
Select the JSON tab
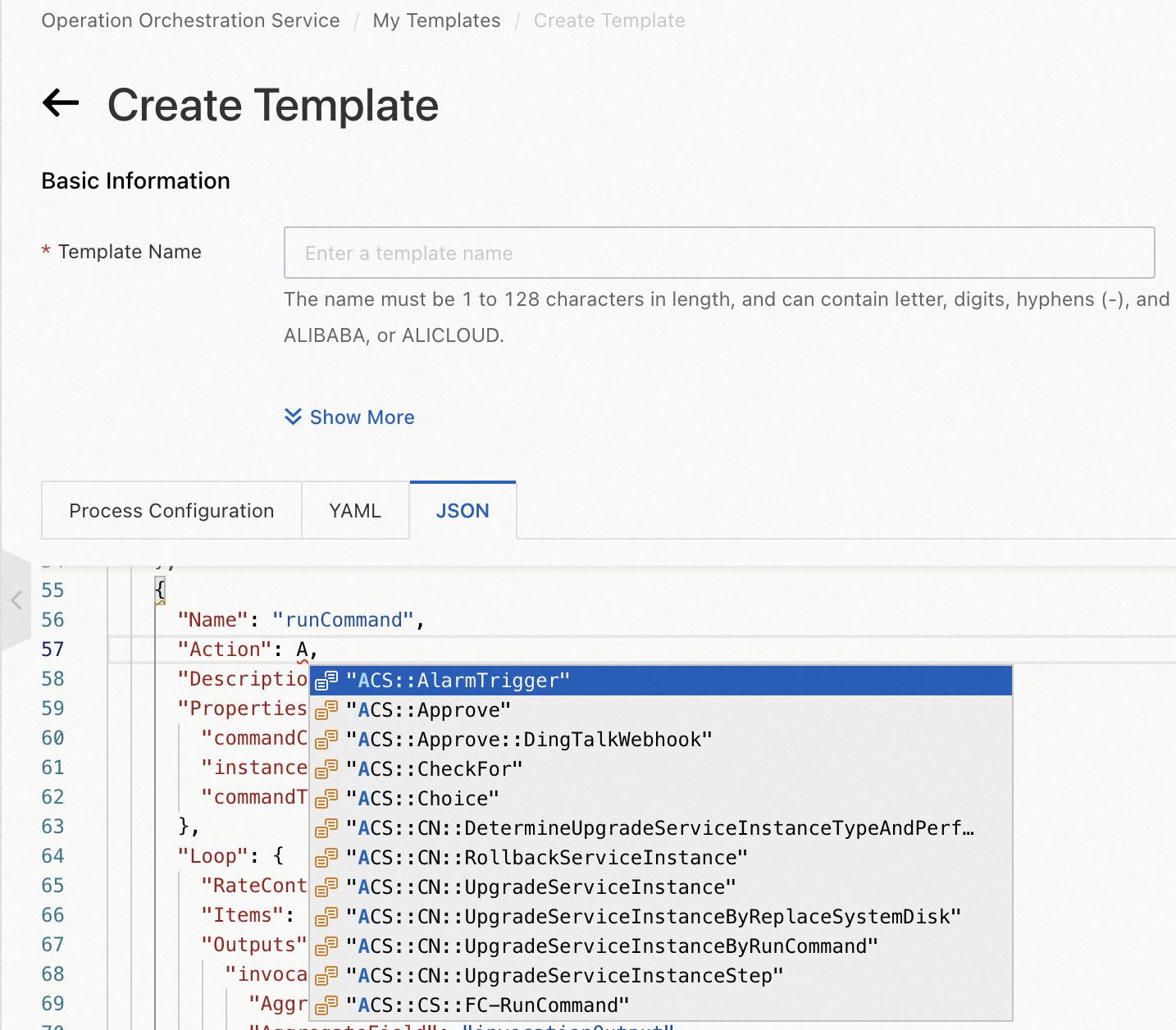463,510
